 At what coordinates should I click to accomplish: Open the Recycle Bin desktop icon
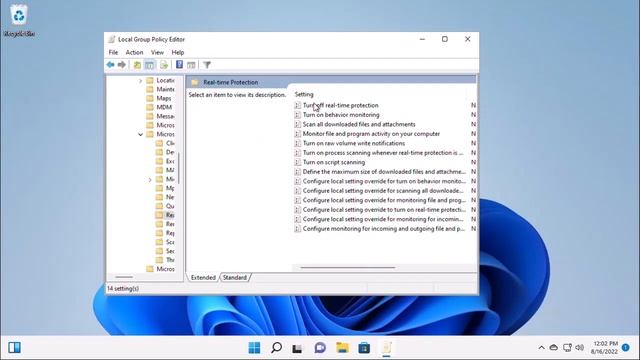19,20
